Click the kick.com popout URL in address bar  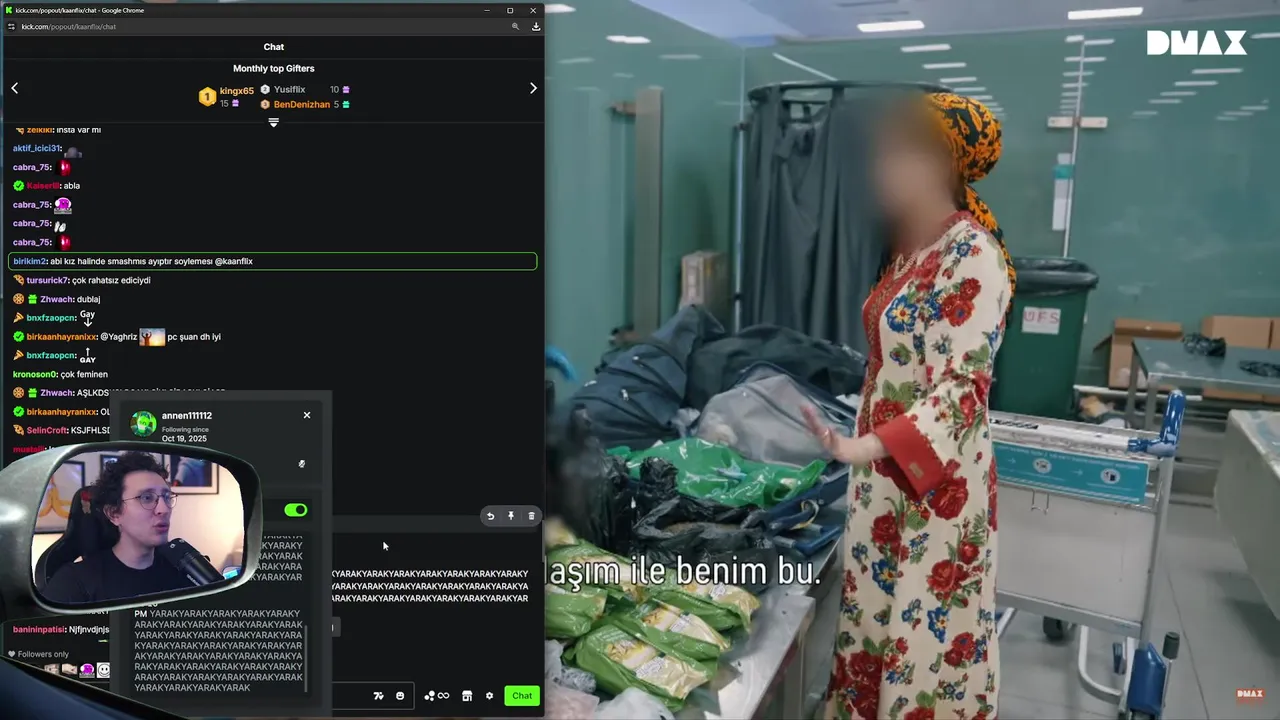tap(69, 27)
